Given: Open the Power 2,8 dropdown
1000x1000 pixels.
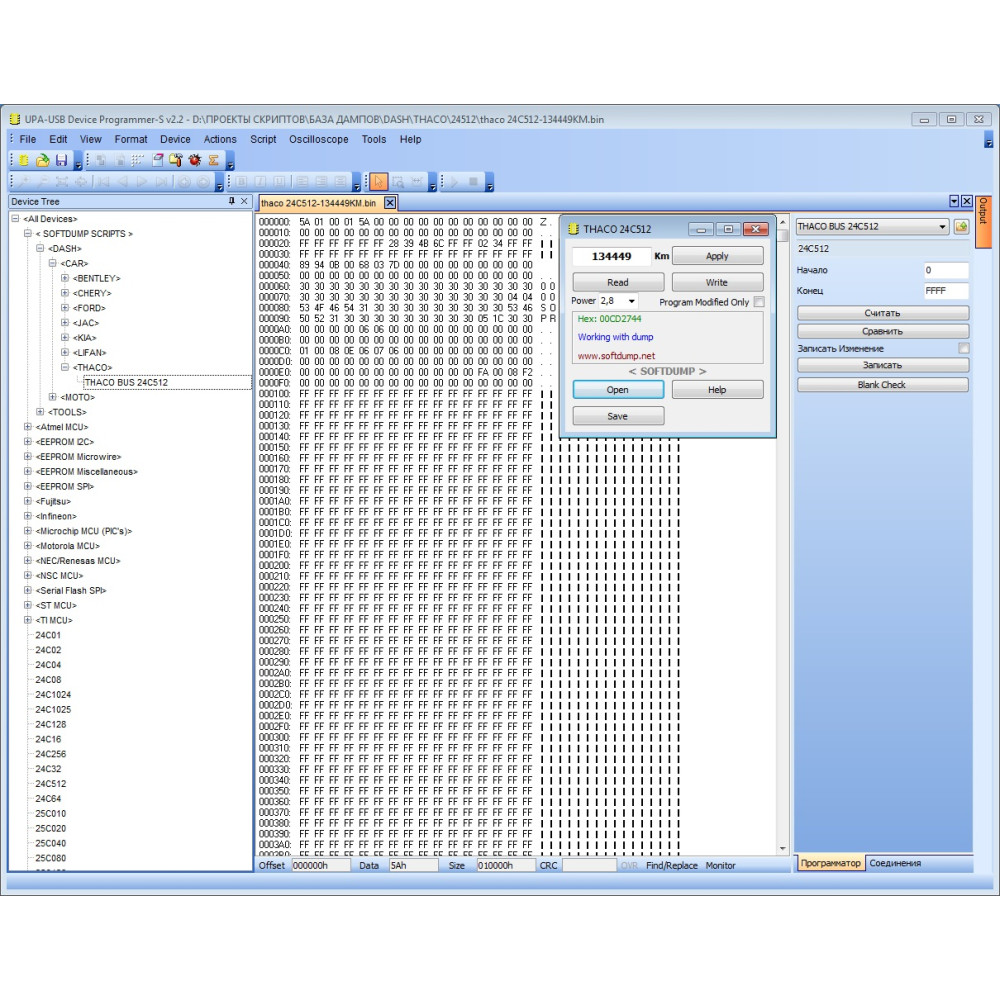Looking at the screenshot, I should pos(631,301).
